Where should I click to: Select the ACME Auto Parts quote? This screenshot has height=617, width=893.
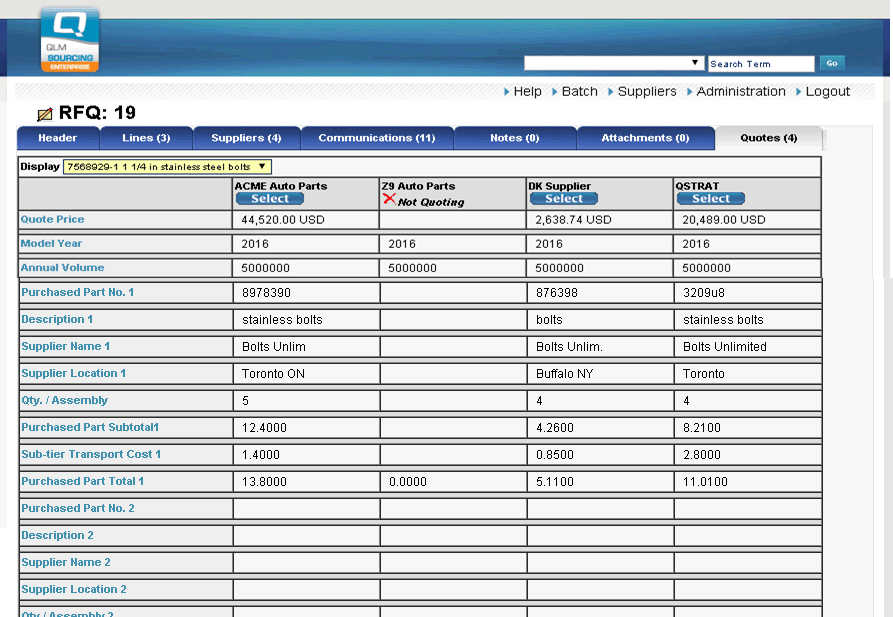(270, 198)
